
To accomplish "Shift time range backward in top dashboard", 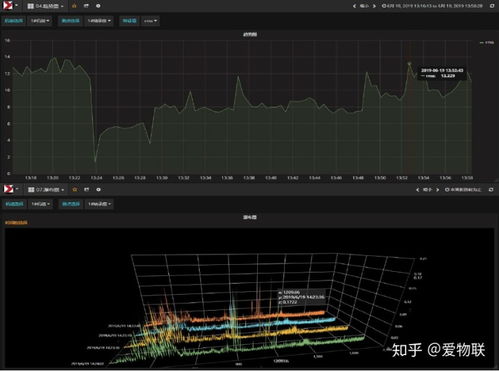I will (354, 6).
